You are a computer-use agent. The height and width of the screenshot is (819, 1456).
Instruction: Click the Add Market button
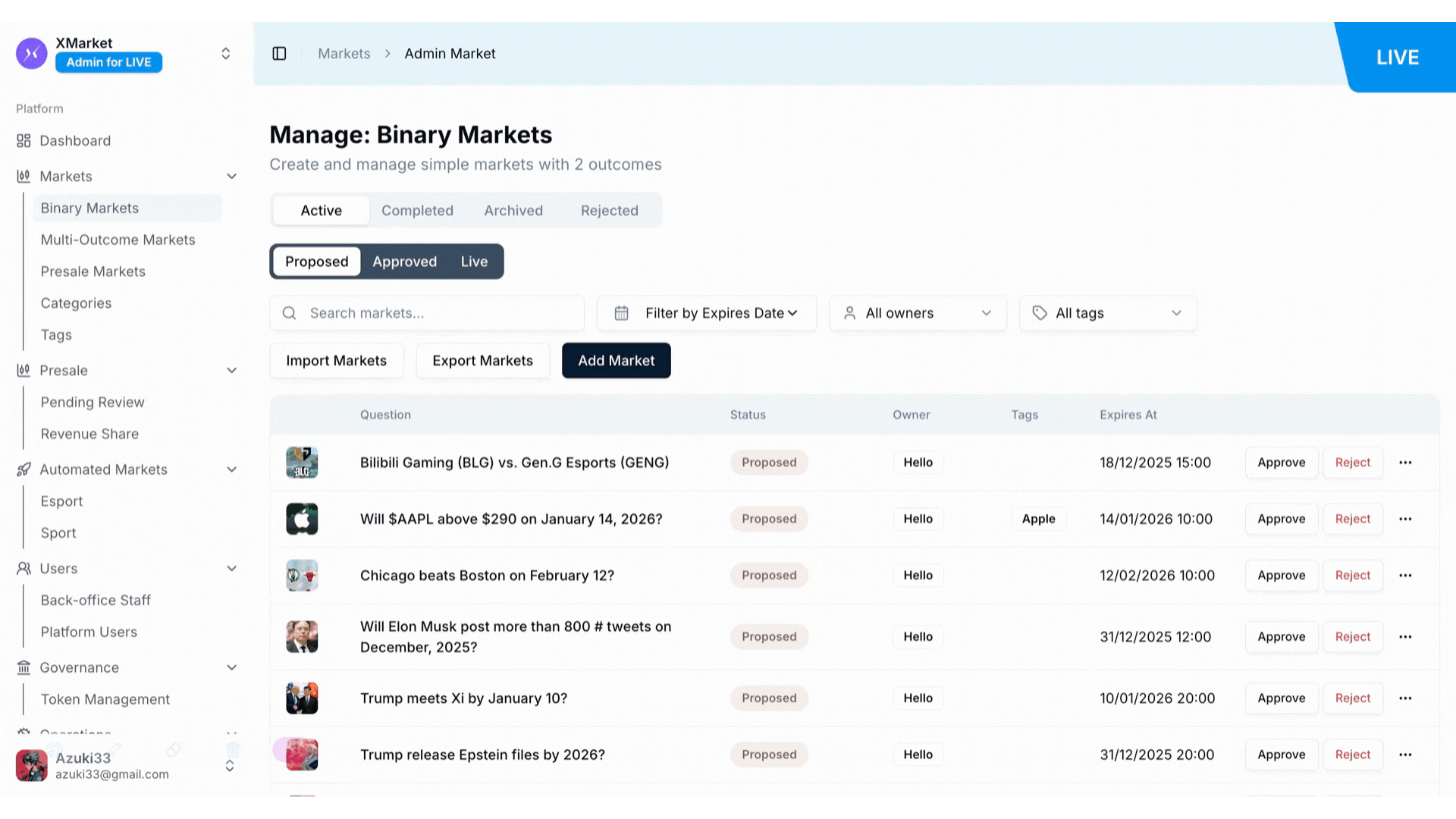click(x=616, y=361)
